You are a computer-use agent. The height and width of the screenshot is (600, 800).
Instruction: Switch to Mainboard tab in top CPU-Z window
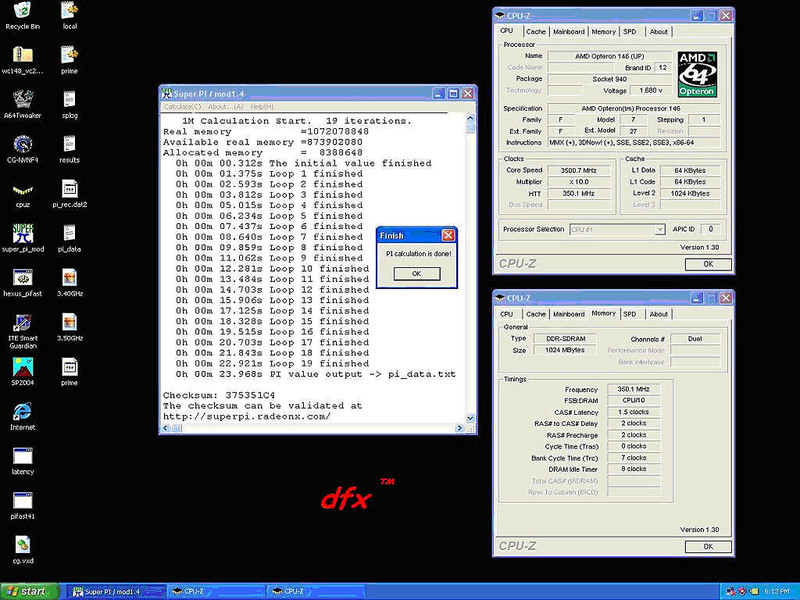click(x=569, y=32)
